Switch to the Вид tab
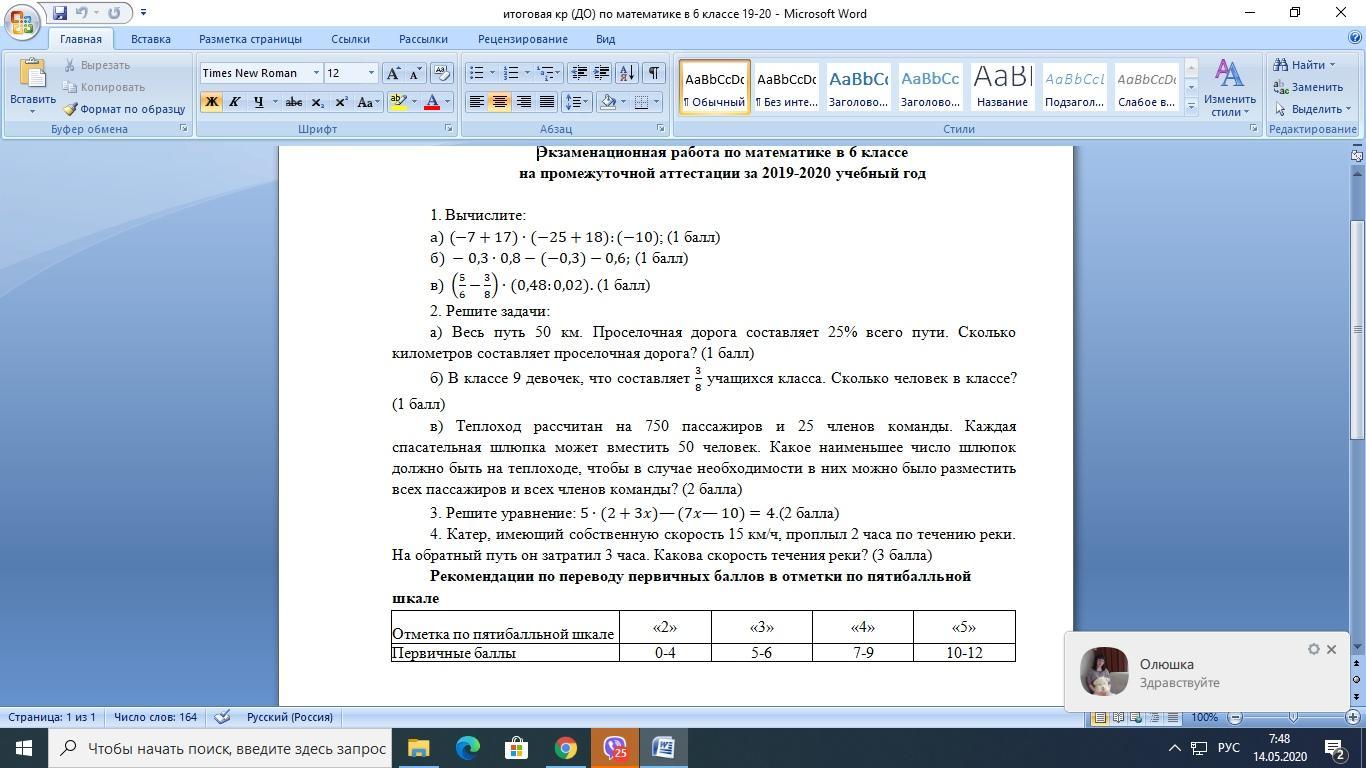This screenshot has width=1366, height=768. click(x=605, y=39)
